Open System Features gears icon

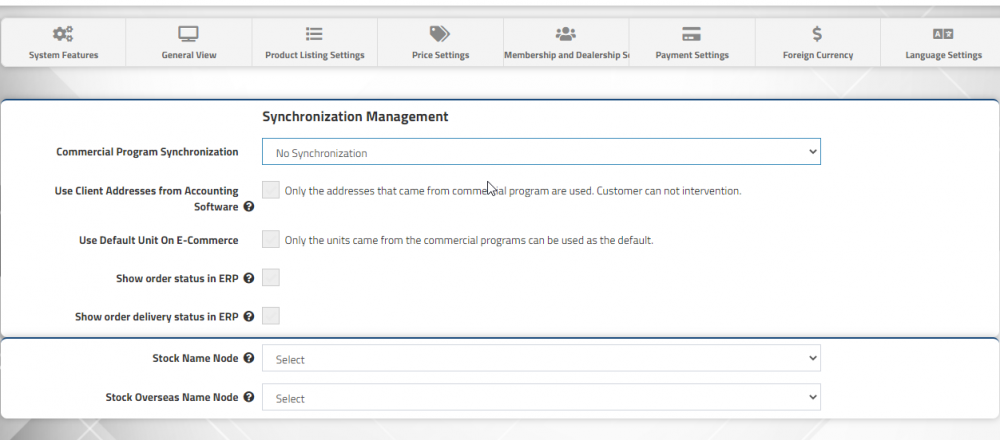(x=62, y=34)
